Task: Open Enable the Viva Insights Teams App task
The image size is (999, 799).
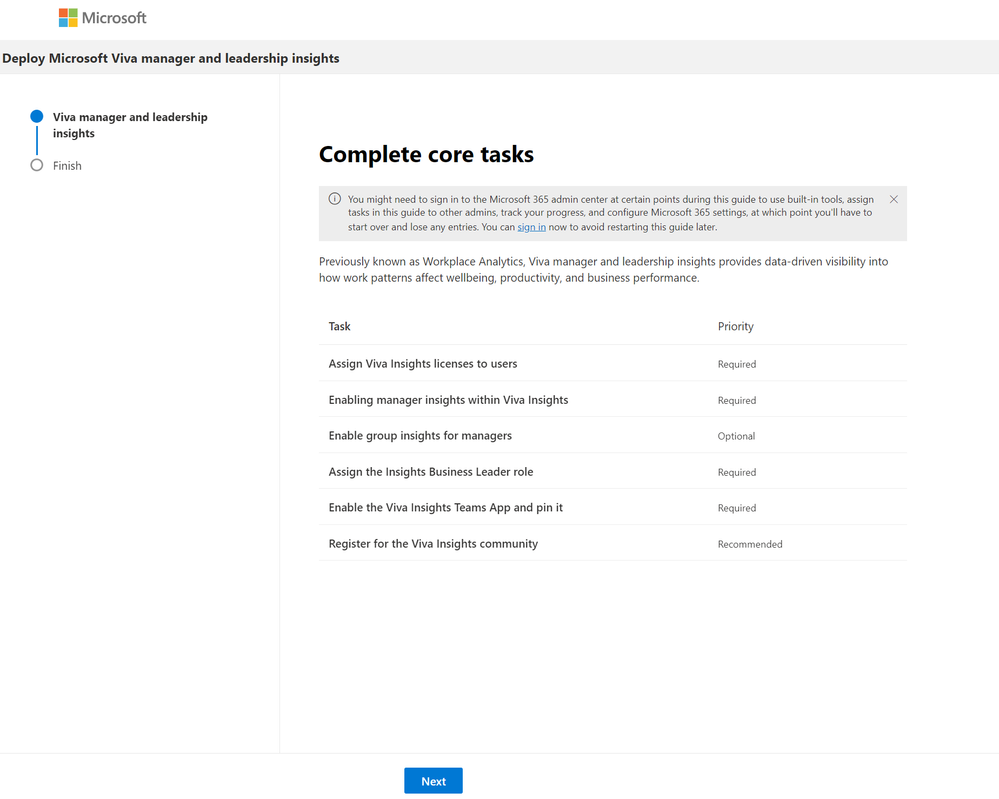Action: pyautogui.click(x=445, y=508)
